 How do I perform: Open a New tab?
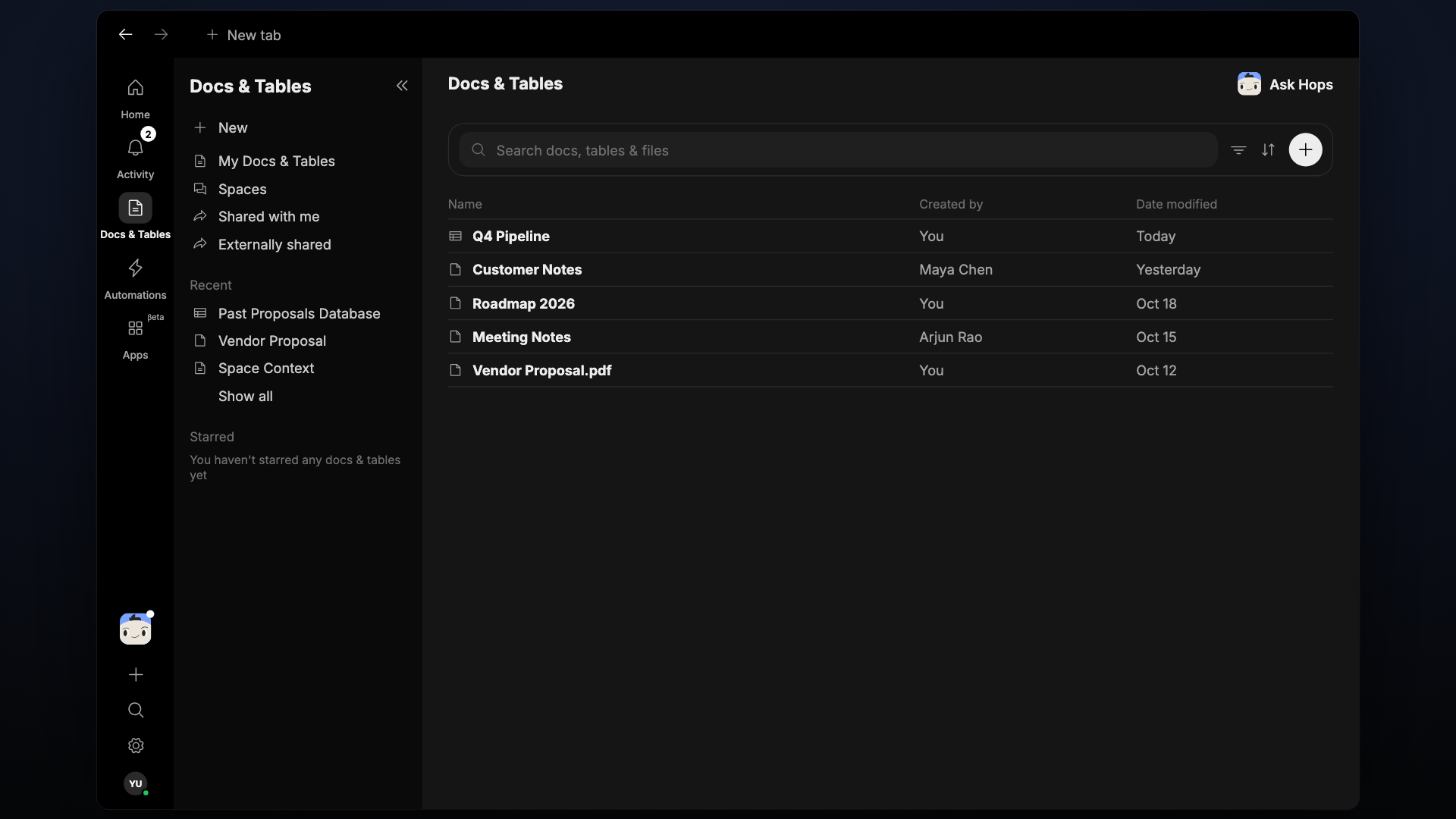[243, 35]
